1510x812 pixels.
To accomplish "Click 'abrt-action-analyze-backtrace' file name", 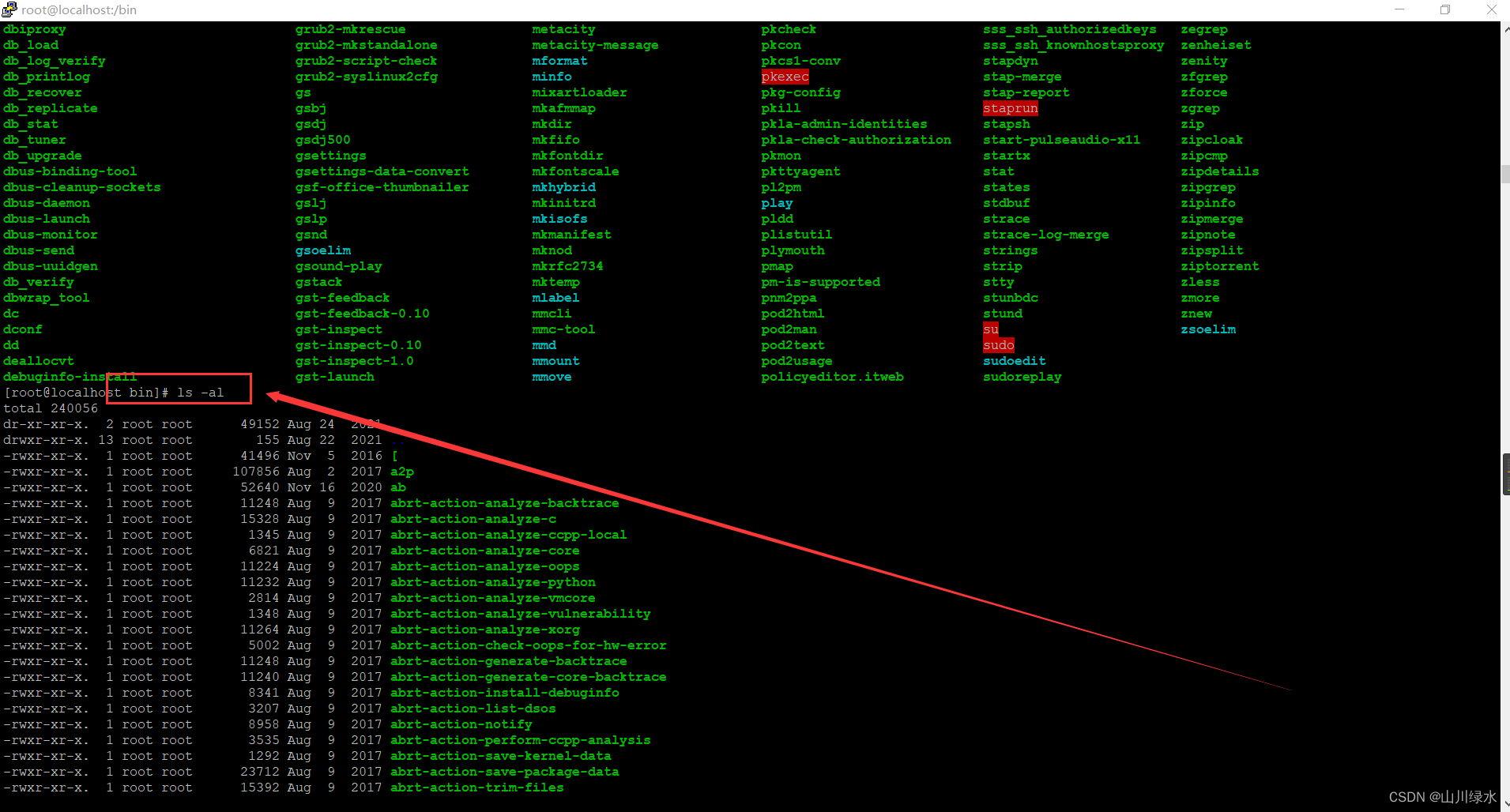I will 505,503.
